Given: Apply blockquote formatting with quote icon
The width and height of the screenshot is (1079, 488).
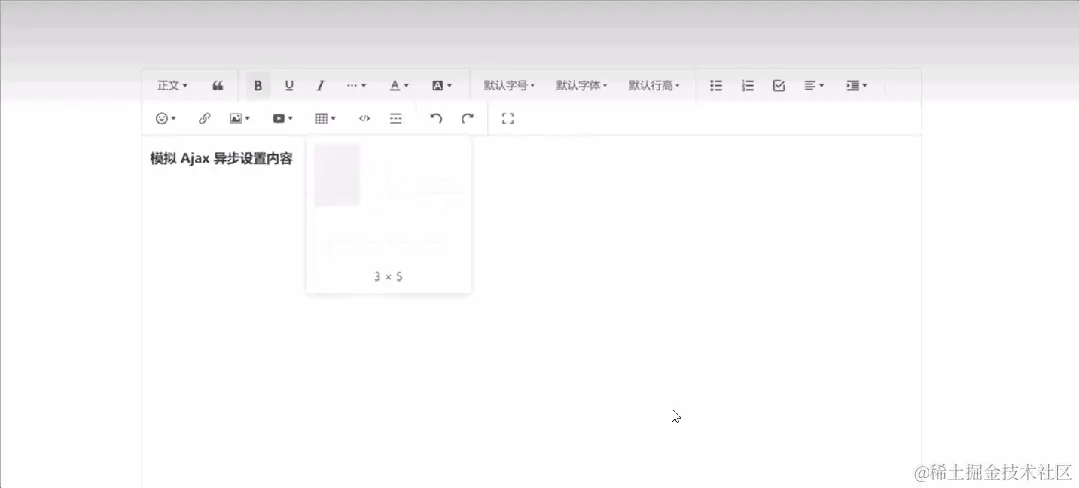Looking at the screenshot, I should [x=217, y=85].
